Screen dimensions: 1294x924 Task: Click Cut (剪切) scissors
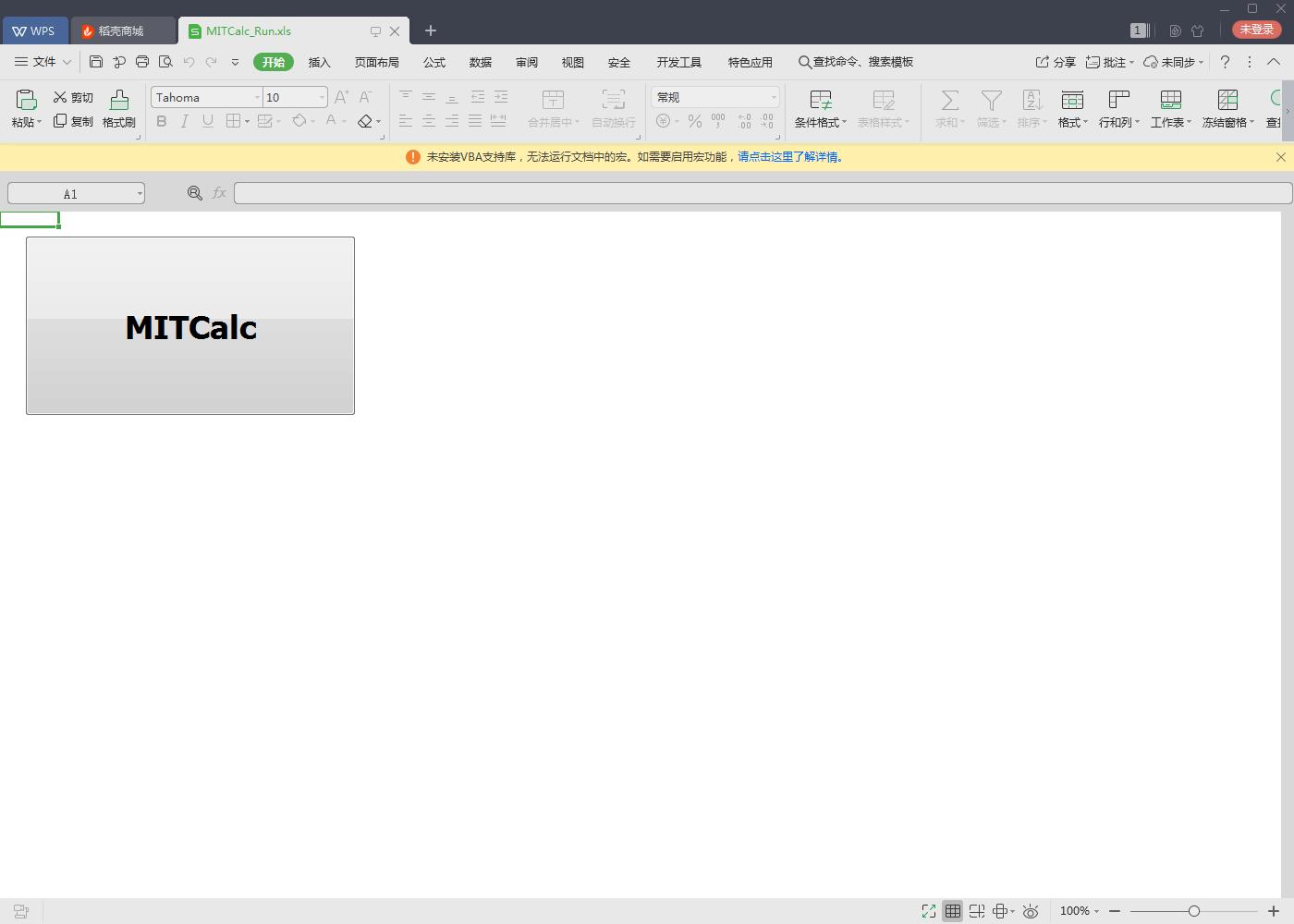click(x=73, y=97)
